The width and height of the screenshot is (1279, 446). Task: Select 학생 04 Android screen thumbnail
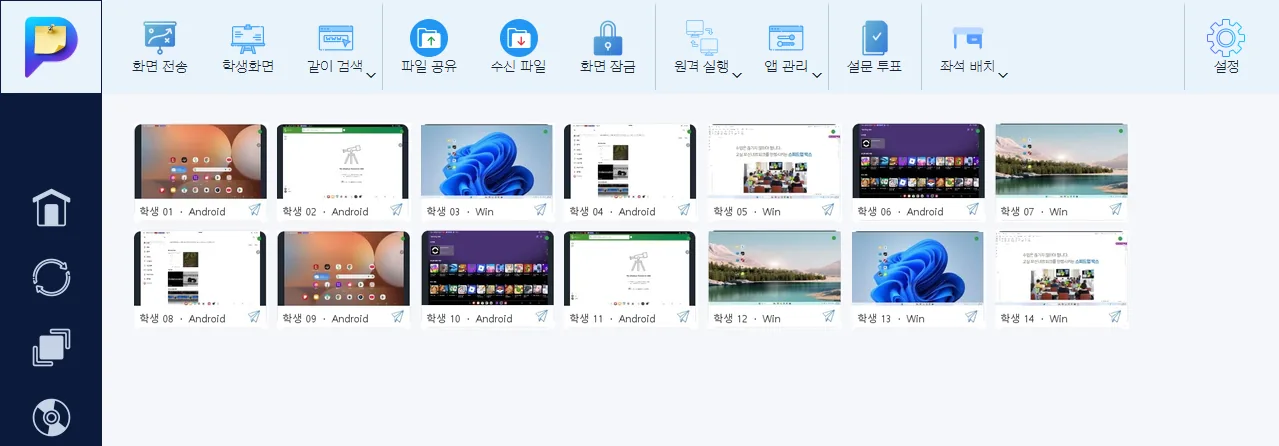pos(630,161)
